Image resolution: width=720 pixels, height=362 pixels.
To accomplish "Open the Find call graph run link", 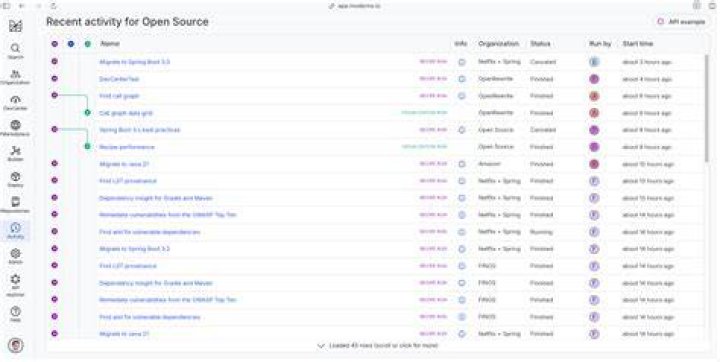I will (119, 96).
